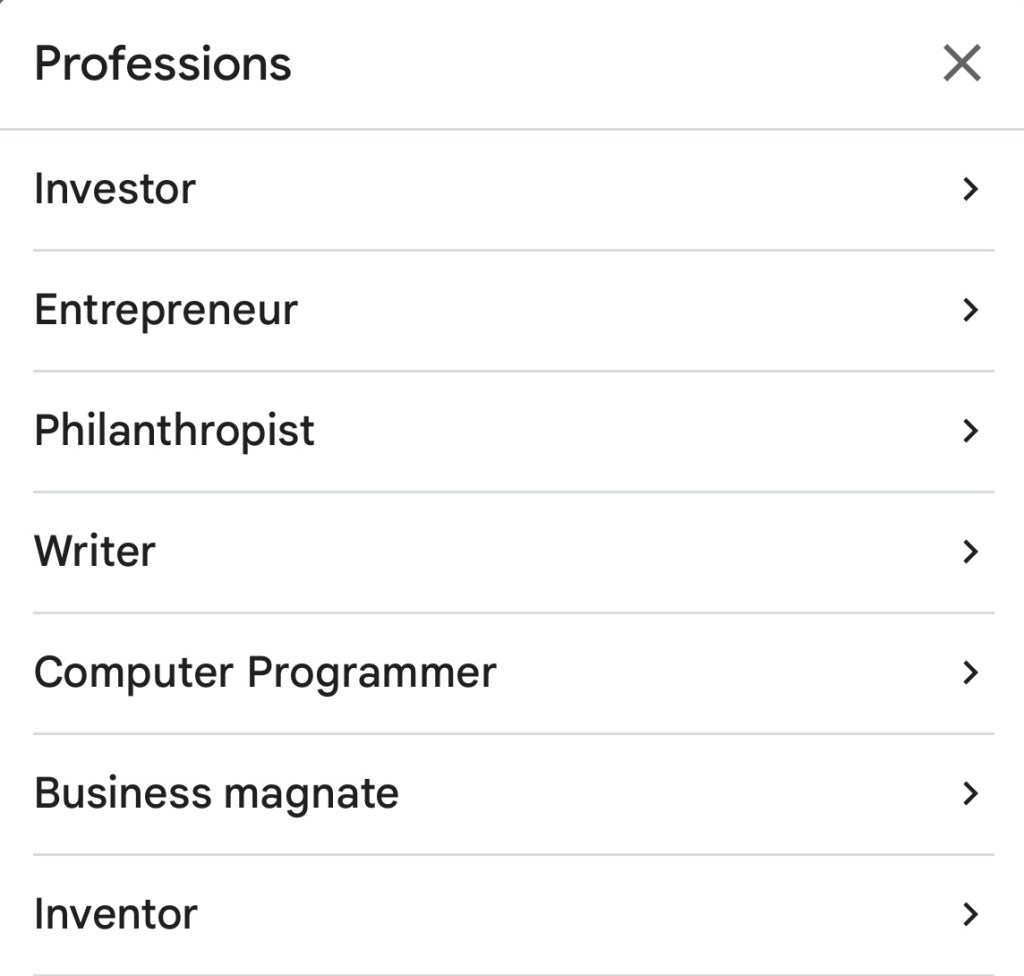This screenshot has height=976, width=1024.
Task: Click the header divider below Professions title
Action: (512, 129)
